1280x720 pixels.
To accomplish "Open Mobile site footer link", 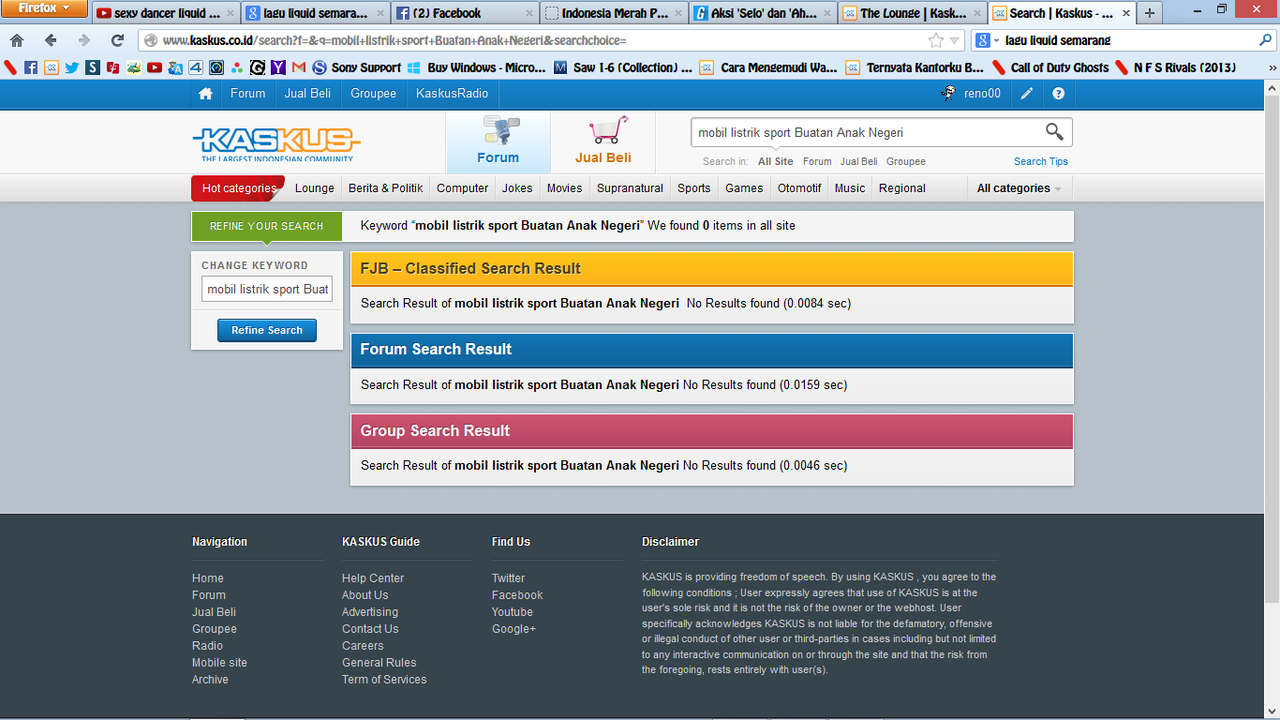I will click(219, 662).
